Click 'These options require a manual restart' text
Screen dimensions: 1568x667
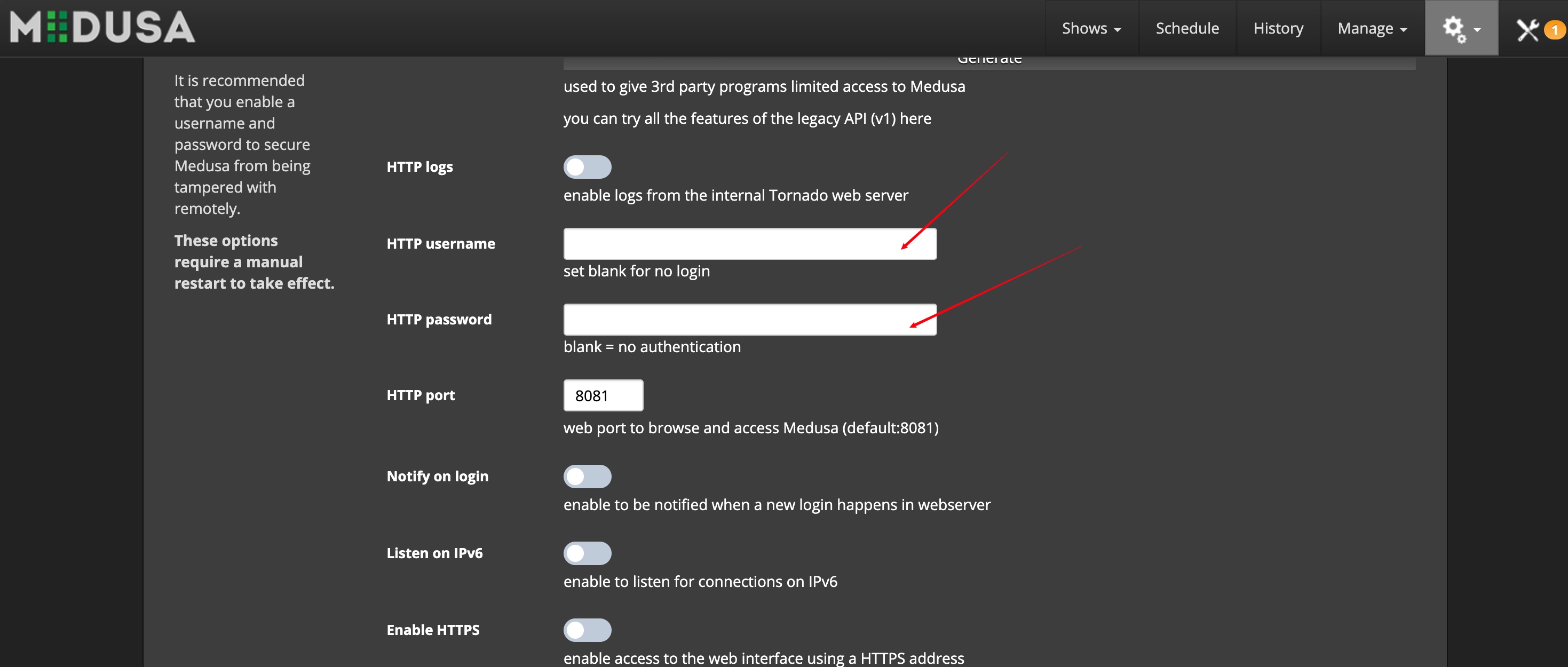pos(255,261)
